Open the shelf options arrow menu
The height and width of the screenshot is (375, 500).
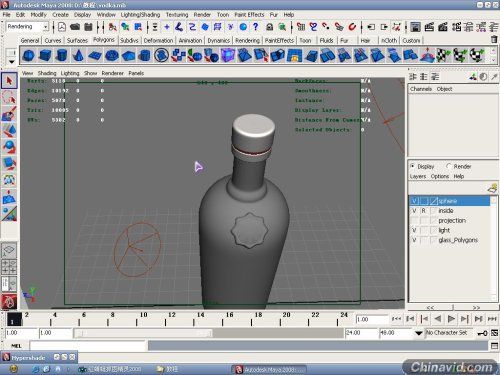click(11, 62)
